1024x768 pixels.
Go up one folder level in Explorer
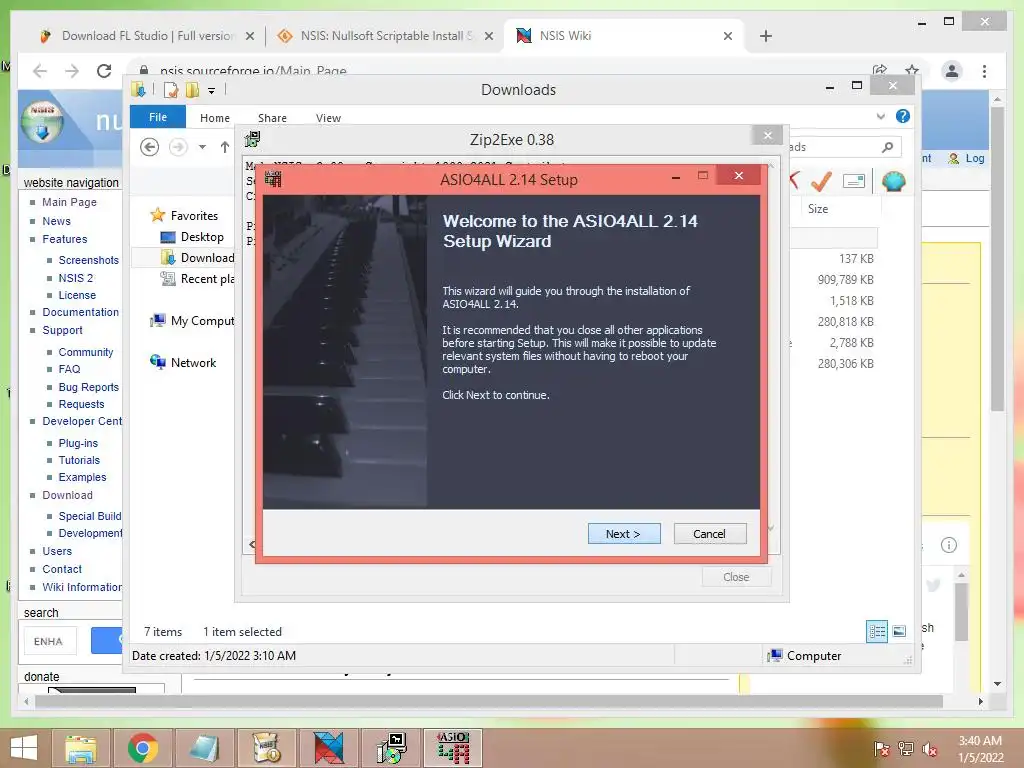click(225, 147)
